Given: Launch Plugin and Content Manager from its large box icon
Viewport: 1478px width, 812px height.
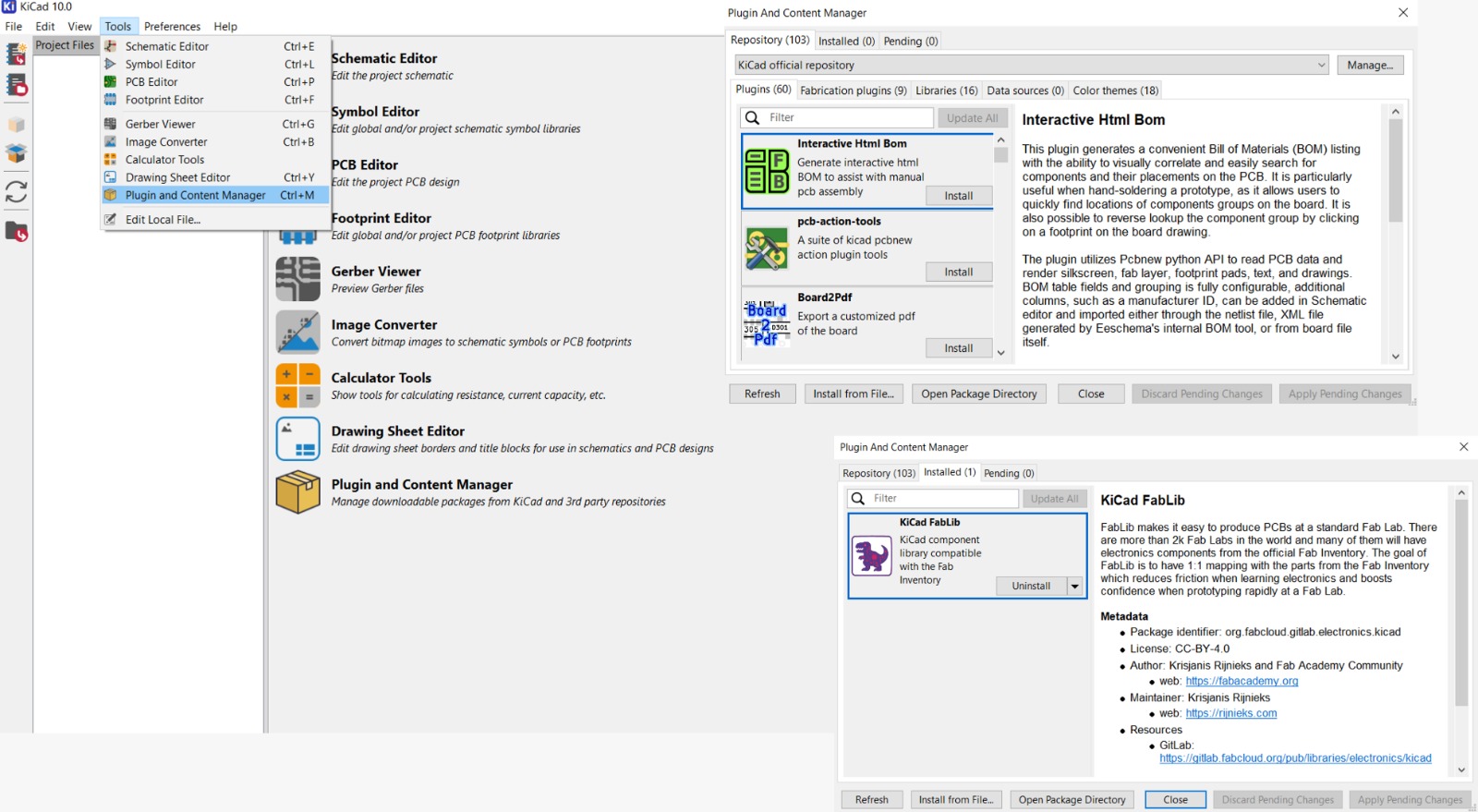Looking at the screenshot, I should (x=297, y=491).
